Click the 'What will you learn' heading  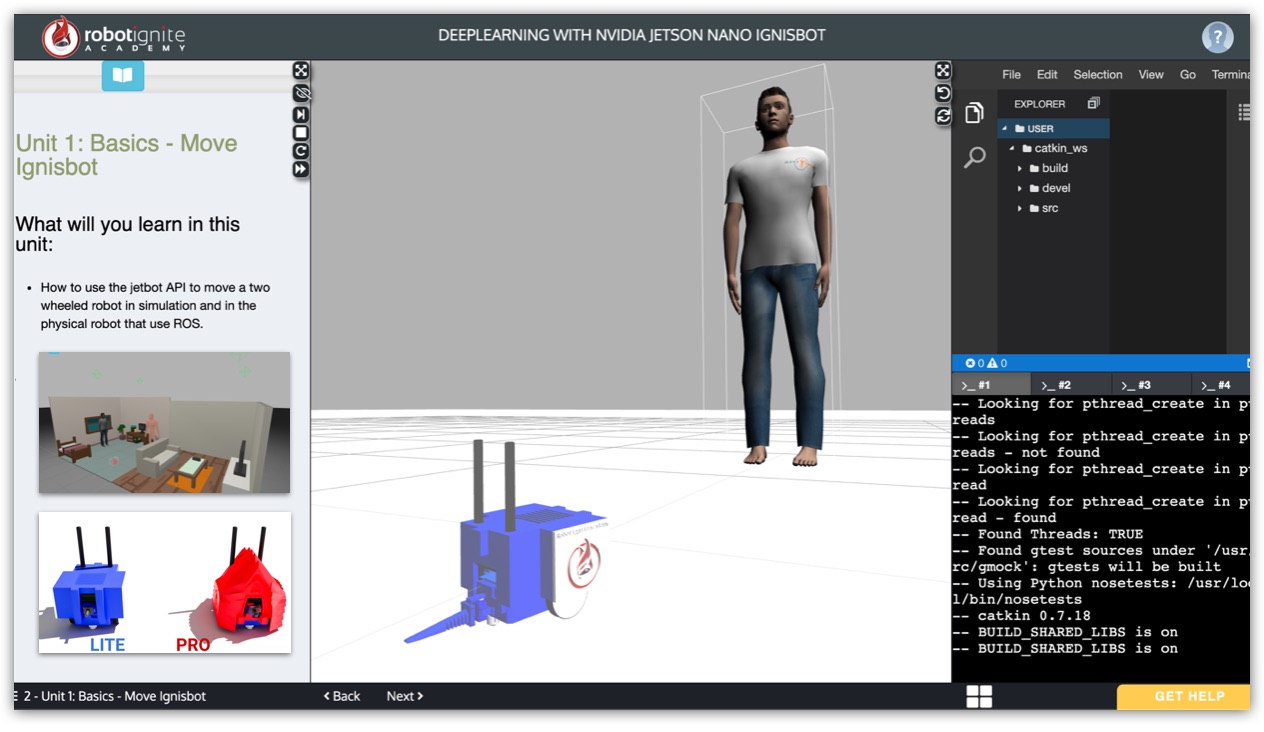point(128,235)
